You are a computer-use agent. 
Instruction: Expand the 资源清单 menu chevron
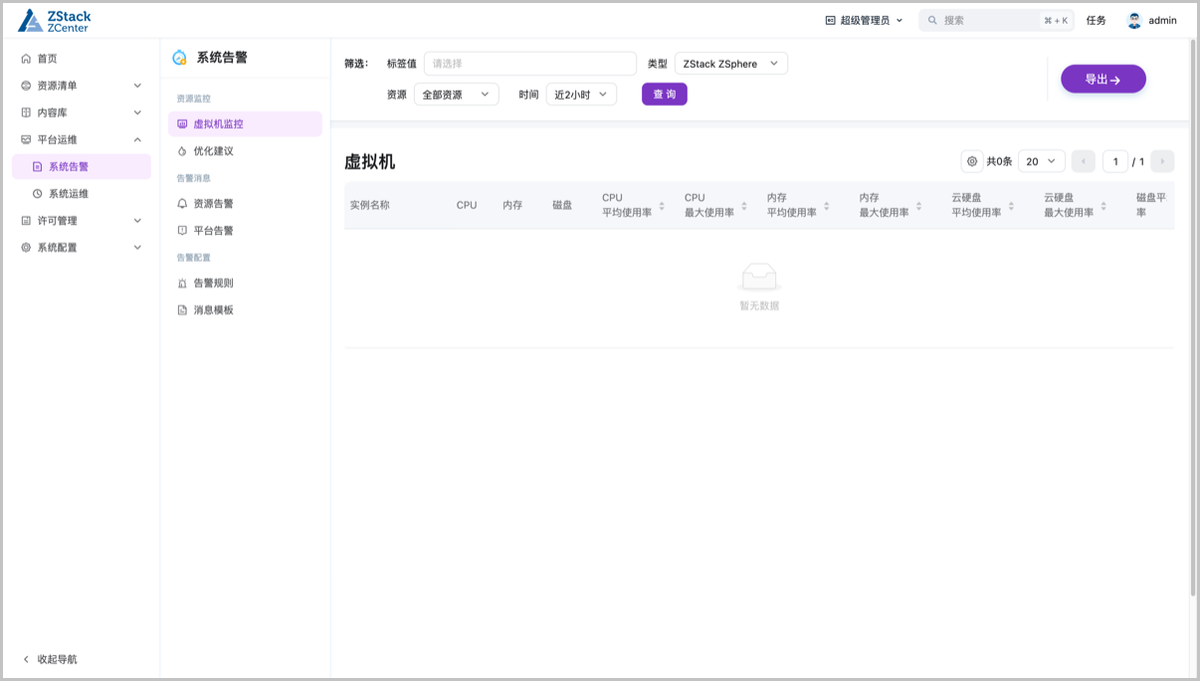tap(138, 86)
